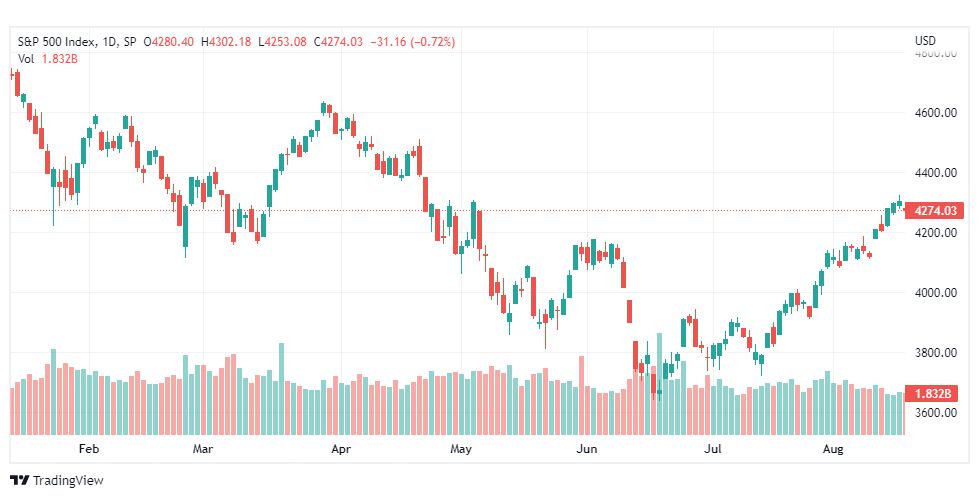This screenshot has height=498, width=979.
Task: Click the red 4274.03 current price tag
Action: click(x=934, y=211)
